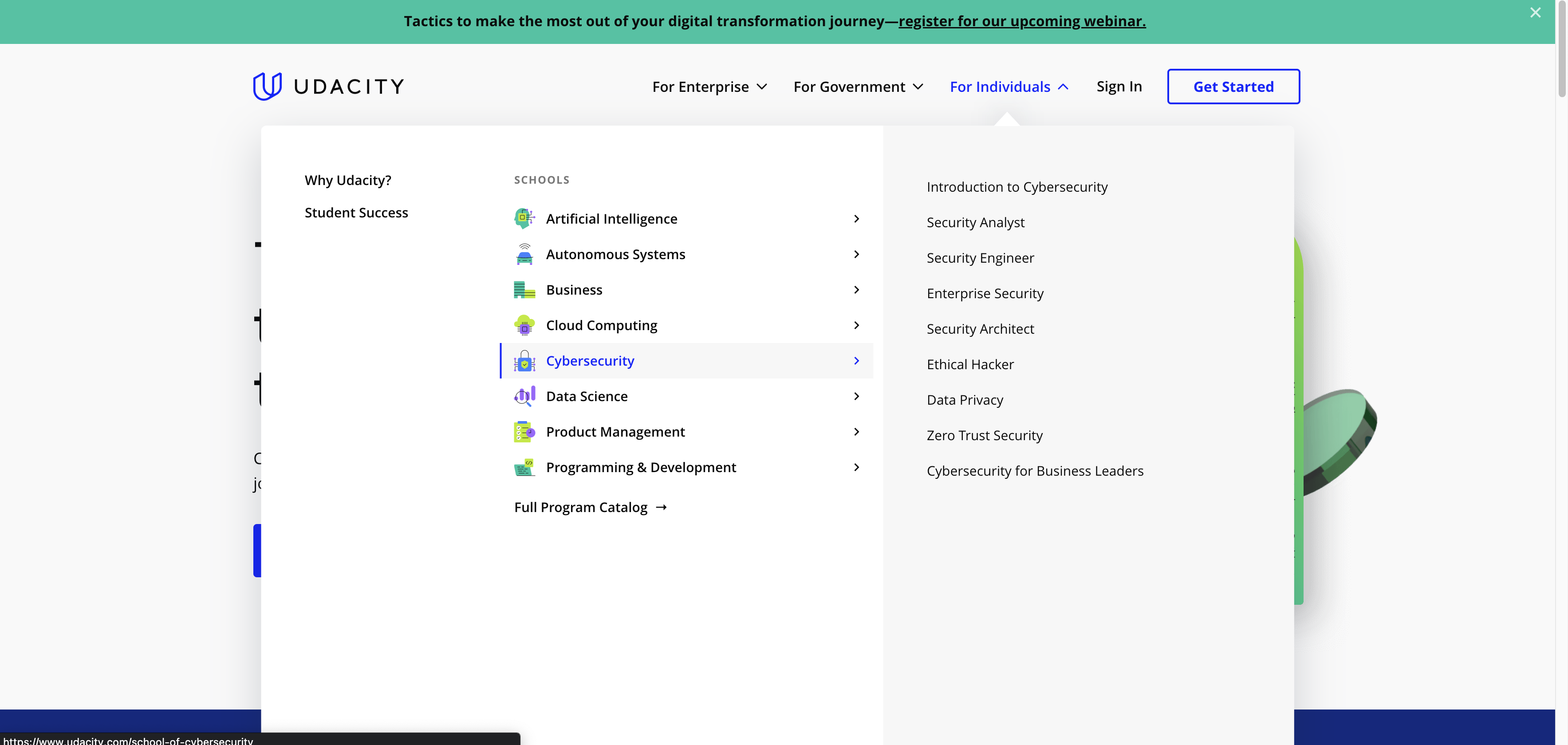Screen dimensions: 1568x745
Task: Open the For Government dropdown menu
Action: pos(858,87)
